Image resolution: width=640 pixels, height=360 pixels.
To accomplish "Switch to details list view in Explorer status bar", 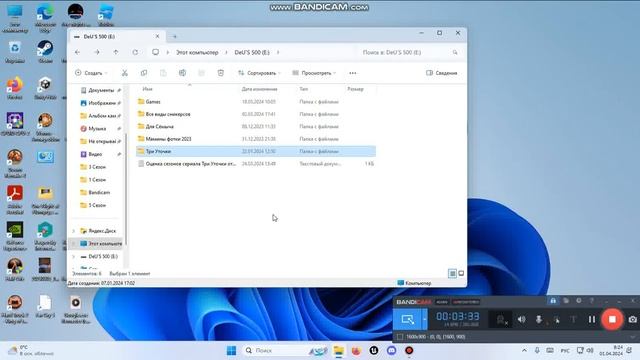I will click(452, 273).
